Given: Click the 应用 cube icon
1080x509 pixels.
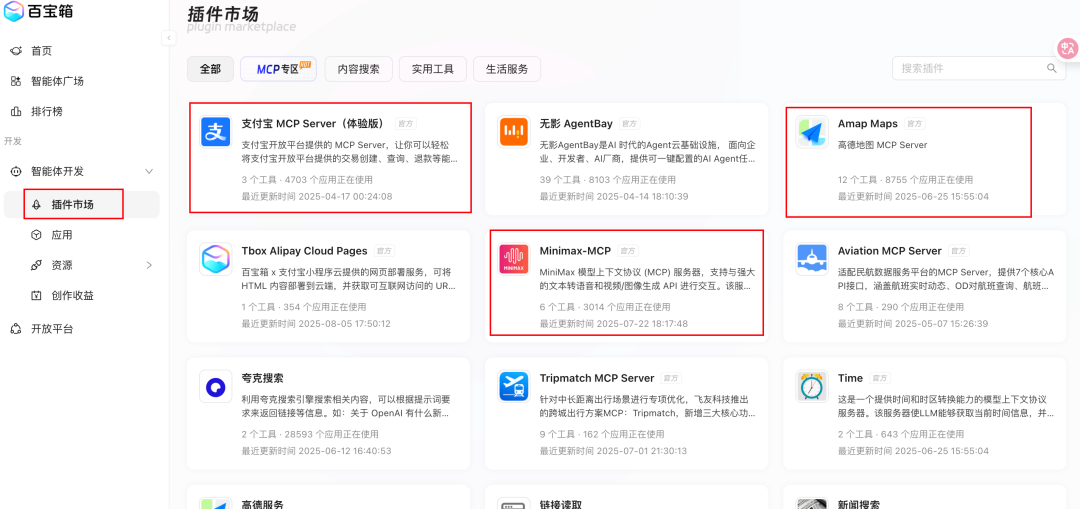Looking at the screenshot, I should pyautogui.click(x=37, y=235).
